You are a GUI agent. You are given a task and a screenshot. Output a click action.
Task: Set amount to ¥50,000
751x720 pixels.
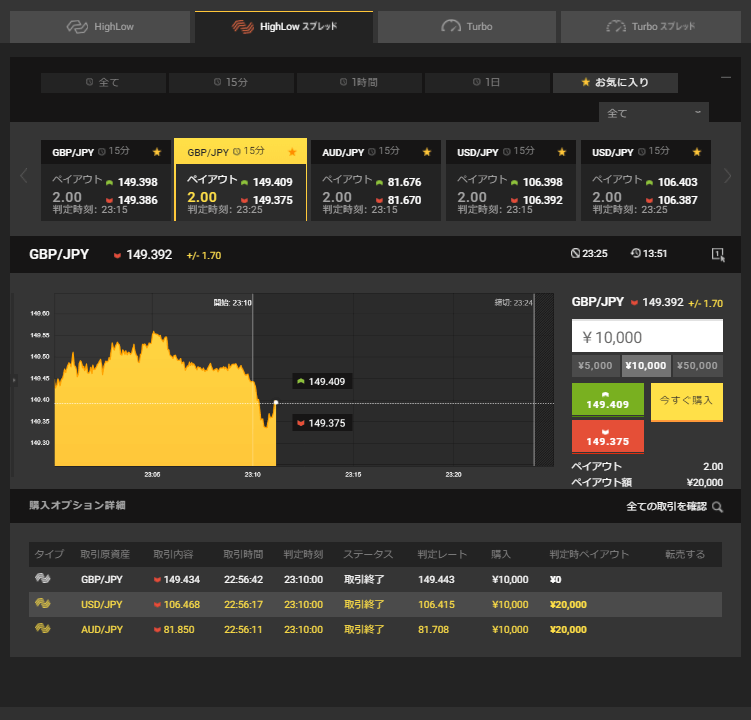[697, 366]
